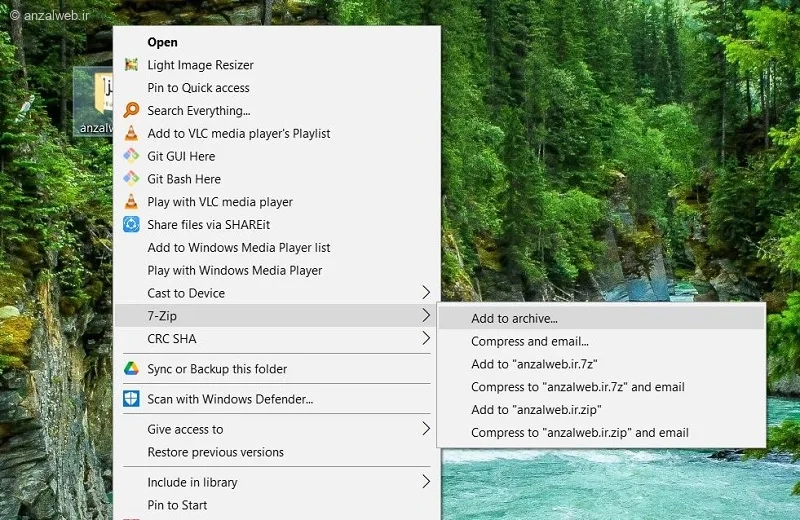Select Search Everything... entry
Viewport: 800px width, 520px height.
tap(277, 110)
